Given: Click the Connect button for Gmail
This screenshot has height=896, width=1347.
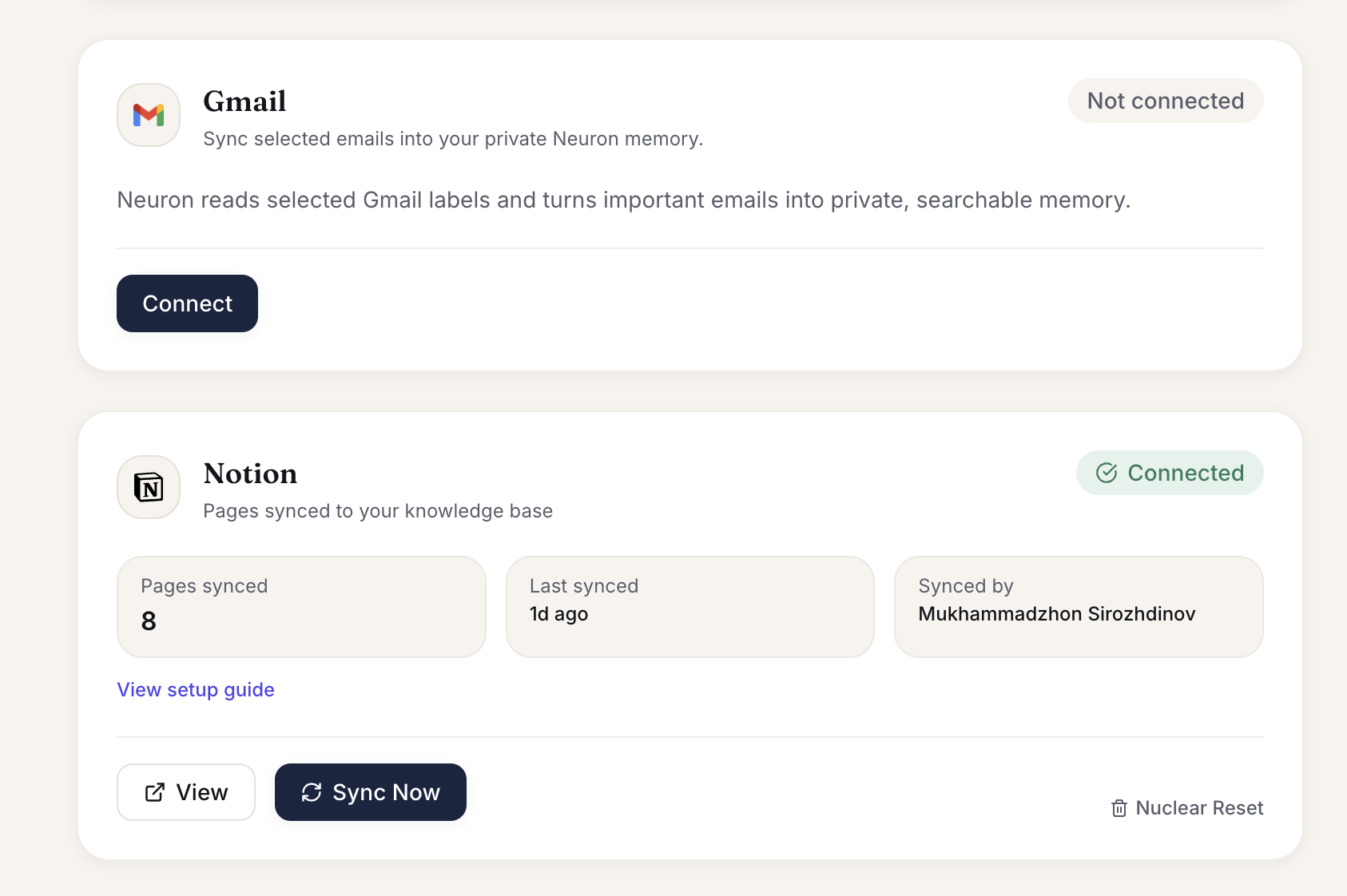Looking at the screenshot, I should (187, 303).
